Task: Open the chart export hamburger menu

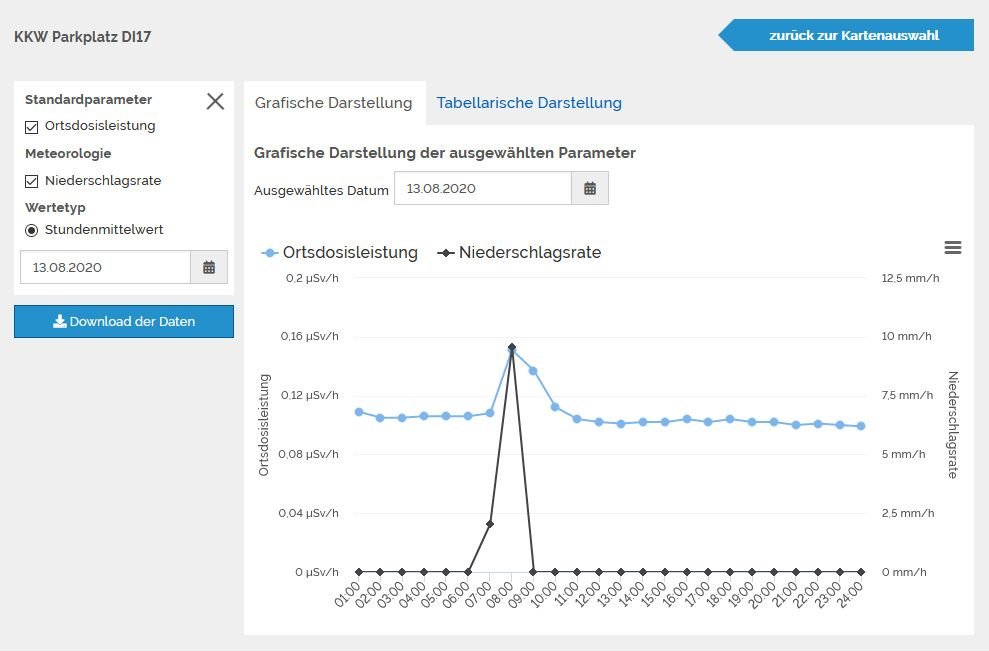Action: 952,247
